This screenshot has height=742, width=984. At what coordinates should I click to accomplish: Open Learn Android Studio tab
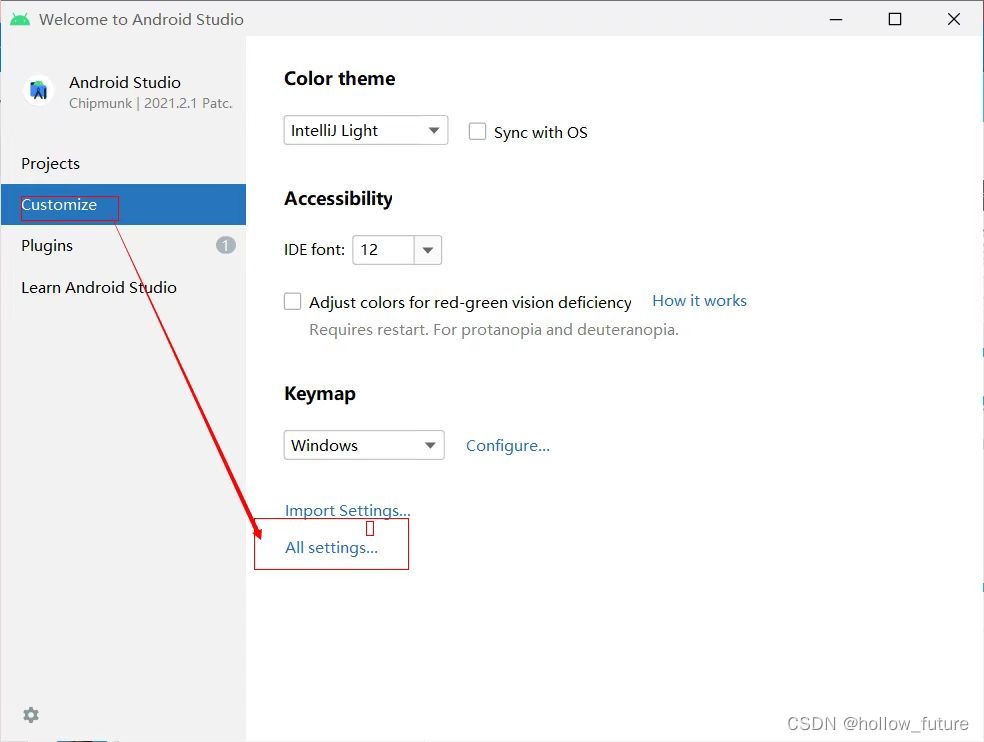[123, 288]
